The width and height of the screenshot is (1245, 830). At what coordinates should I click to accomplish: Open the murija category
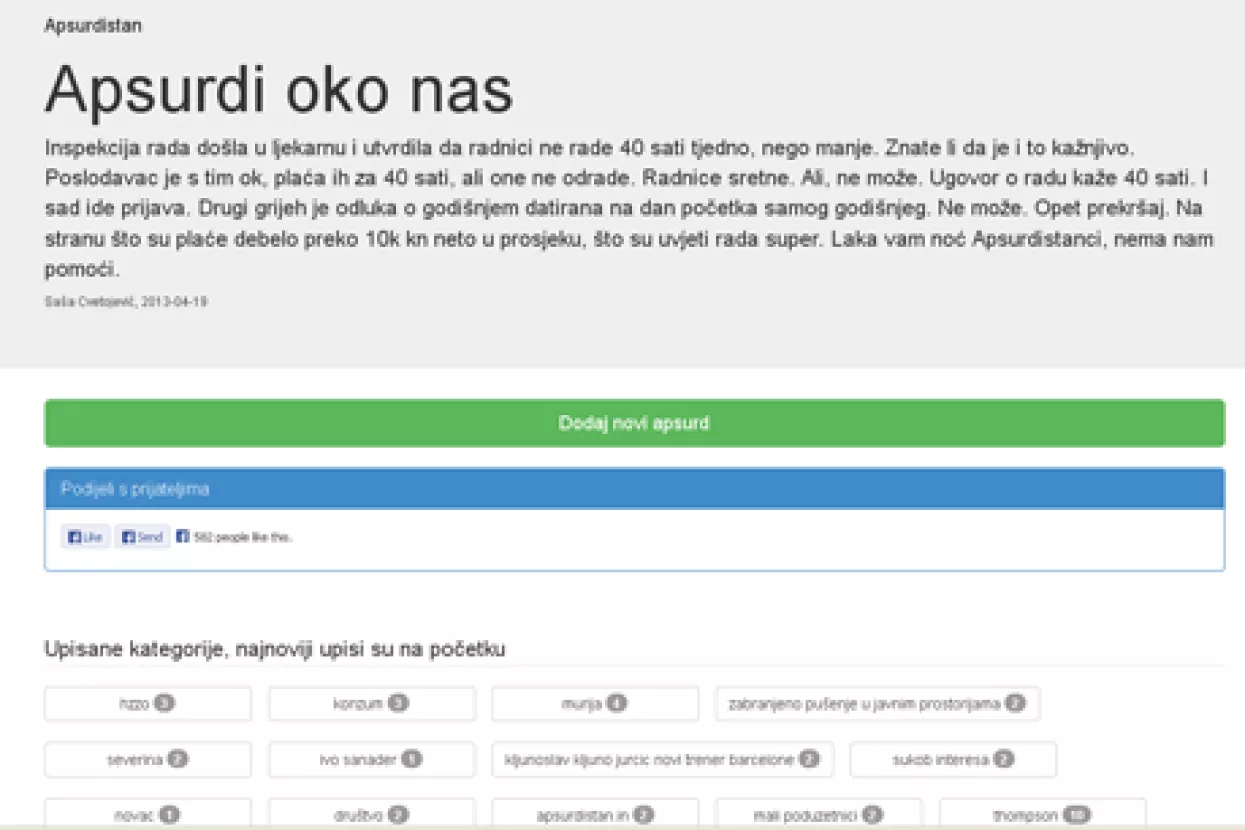coord(595,704)
